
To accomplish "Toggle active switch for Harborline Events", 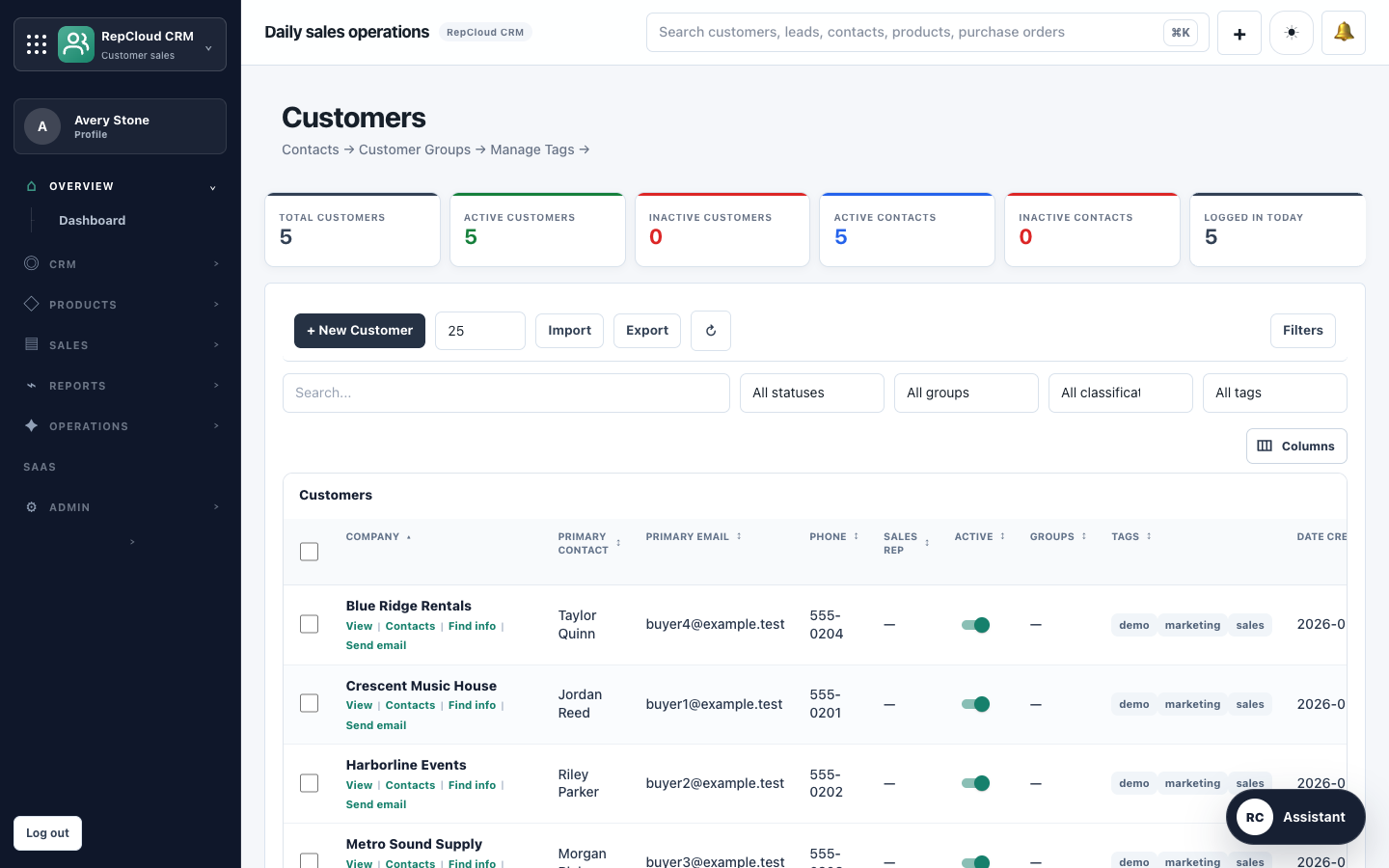I will 975,783.
